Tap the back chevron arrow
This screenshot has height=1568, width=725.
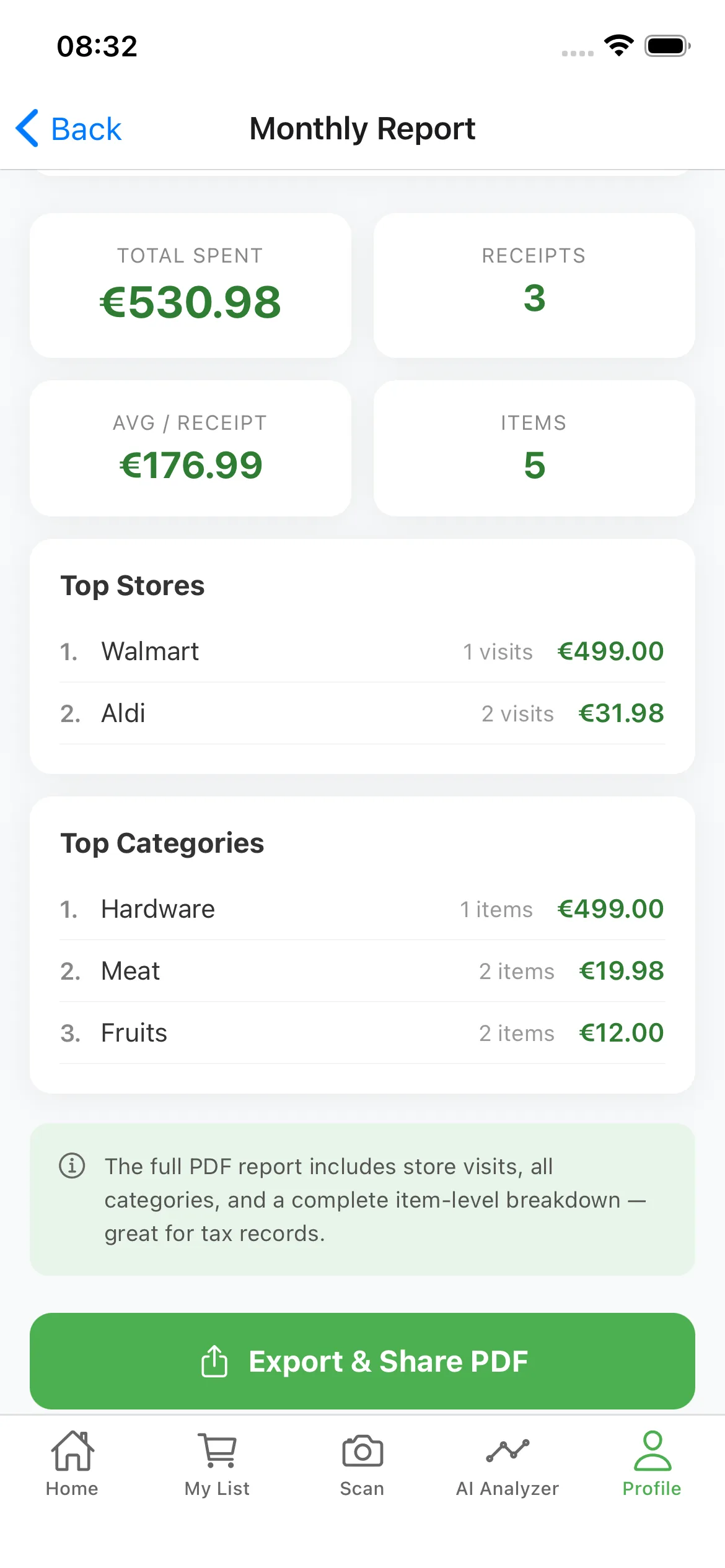coord(28,129)
